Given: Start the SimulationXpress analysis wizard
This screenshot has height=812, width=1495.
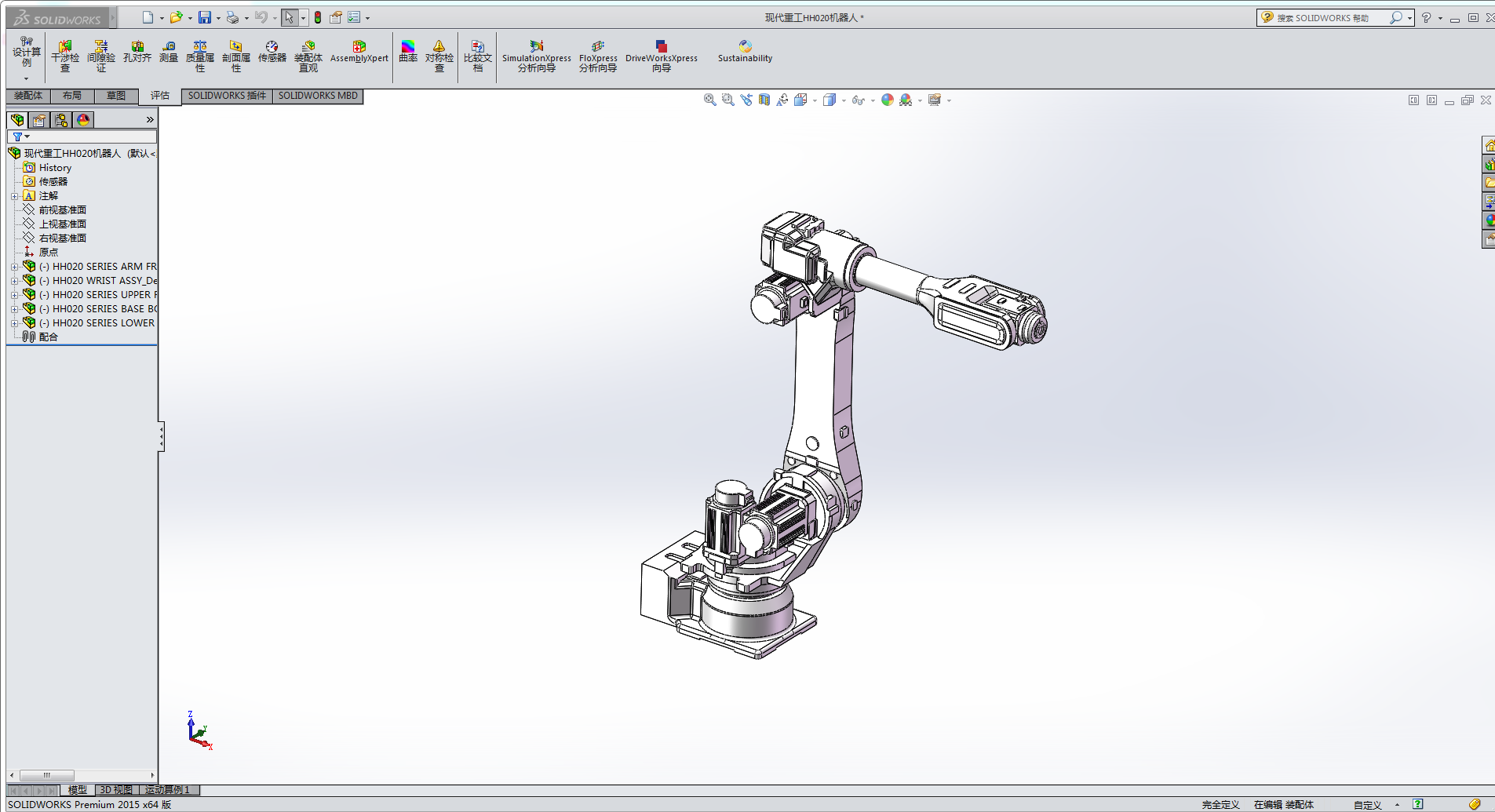Looking at the screenshot, I should 536,56.
